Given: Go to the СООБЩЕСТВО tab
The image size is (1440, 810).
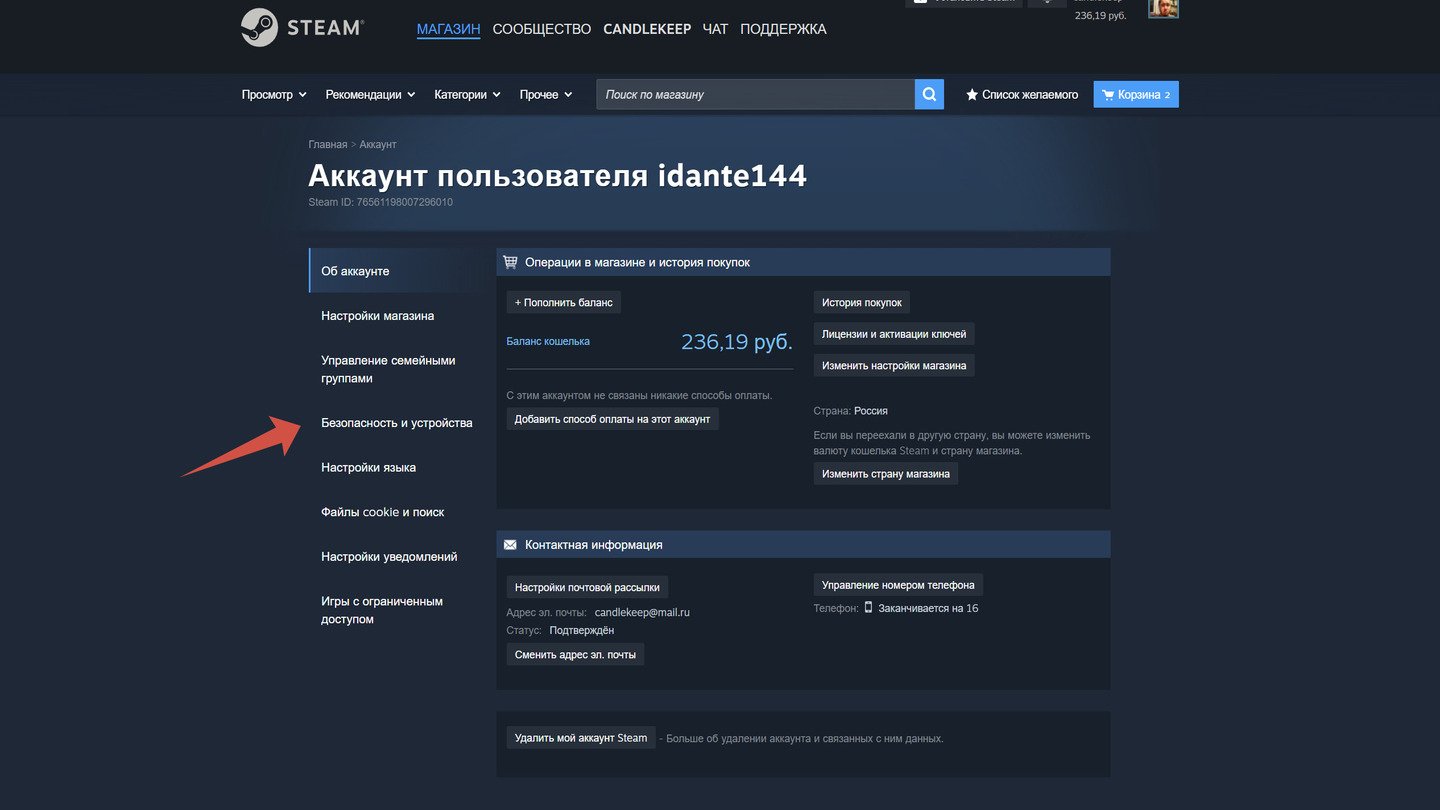Looking at the screenshot, I should click(x=541, y=29).
